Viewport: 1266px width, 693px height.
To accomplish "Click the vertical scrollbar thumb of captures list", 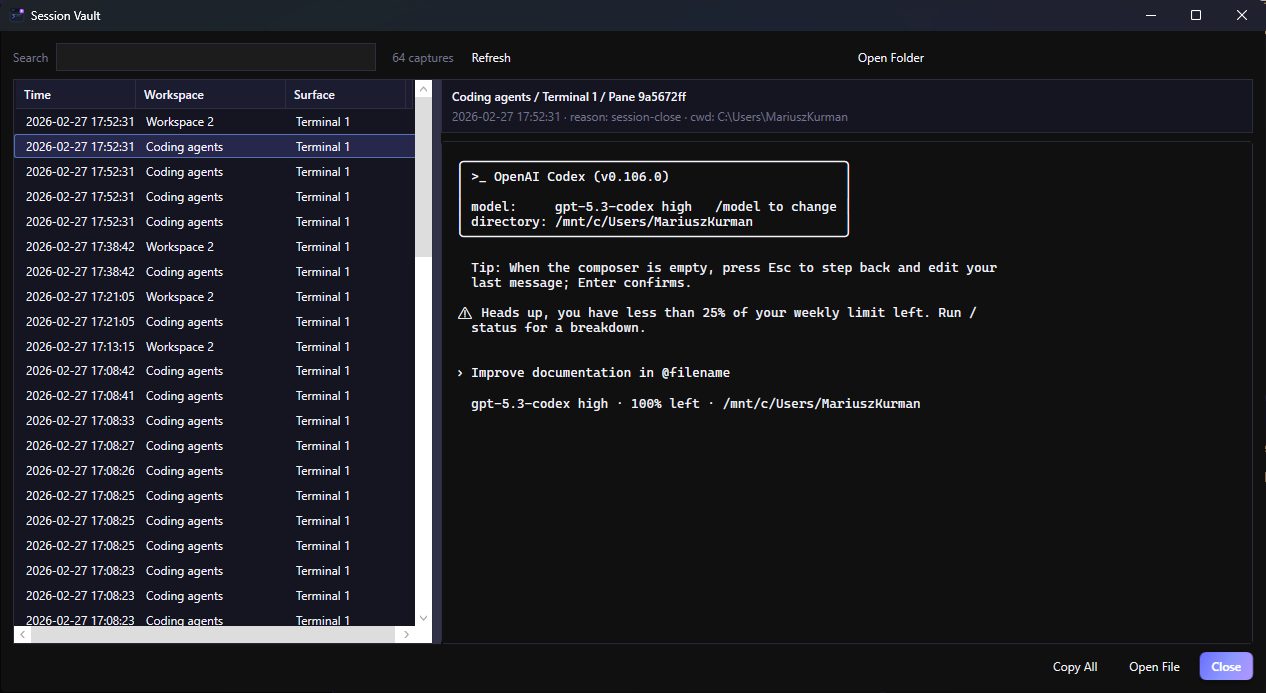I will 423,177.
